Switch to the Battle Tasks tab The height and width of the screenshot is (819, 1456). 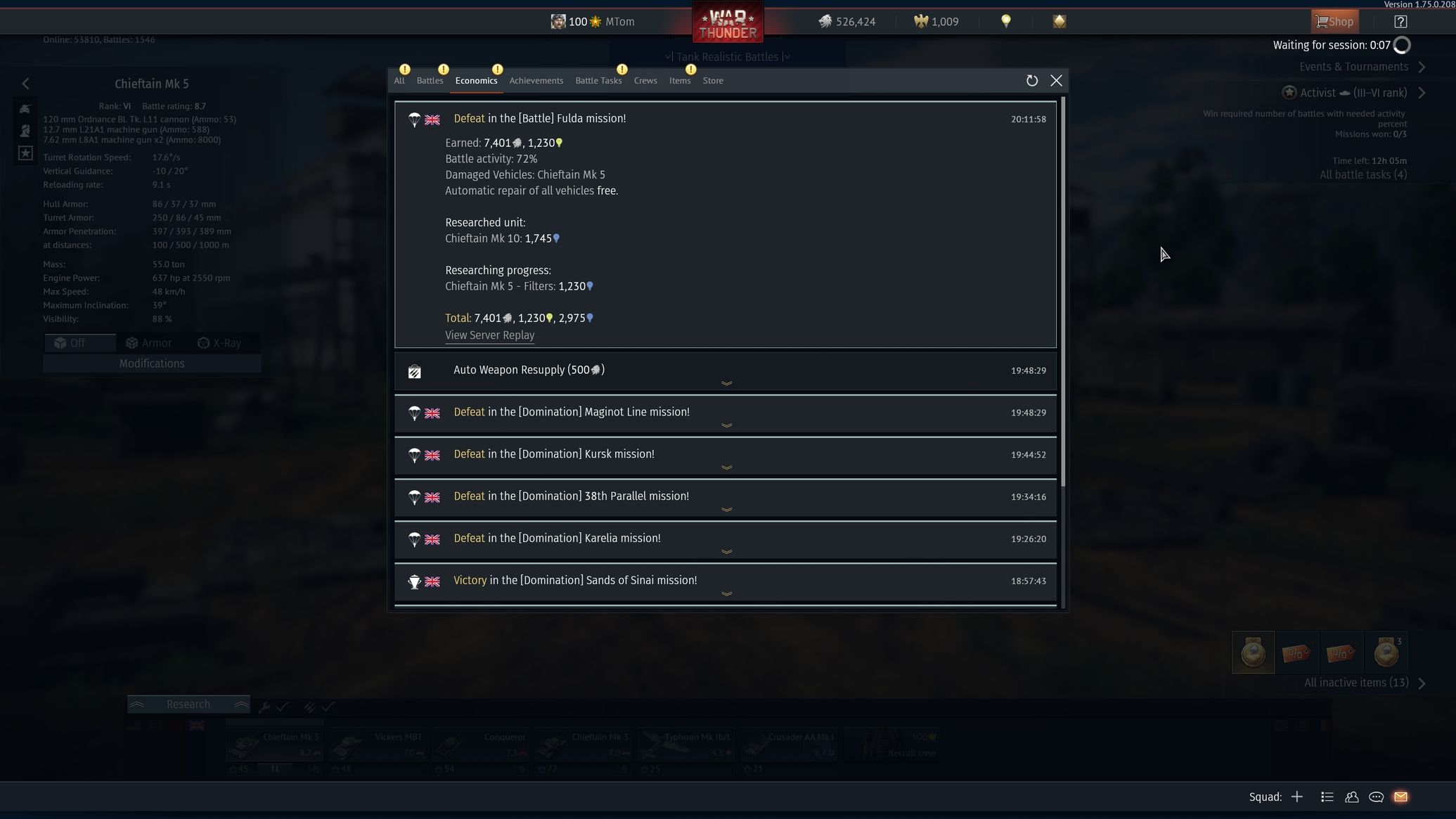tap(598, 81)
